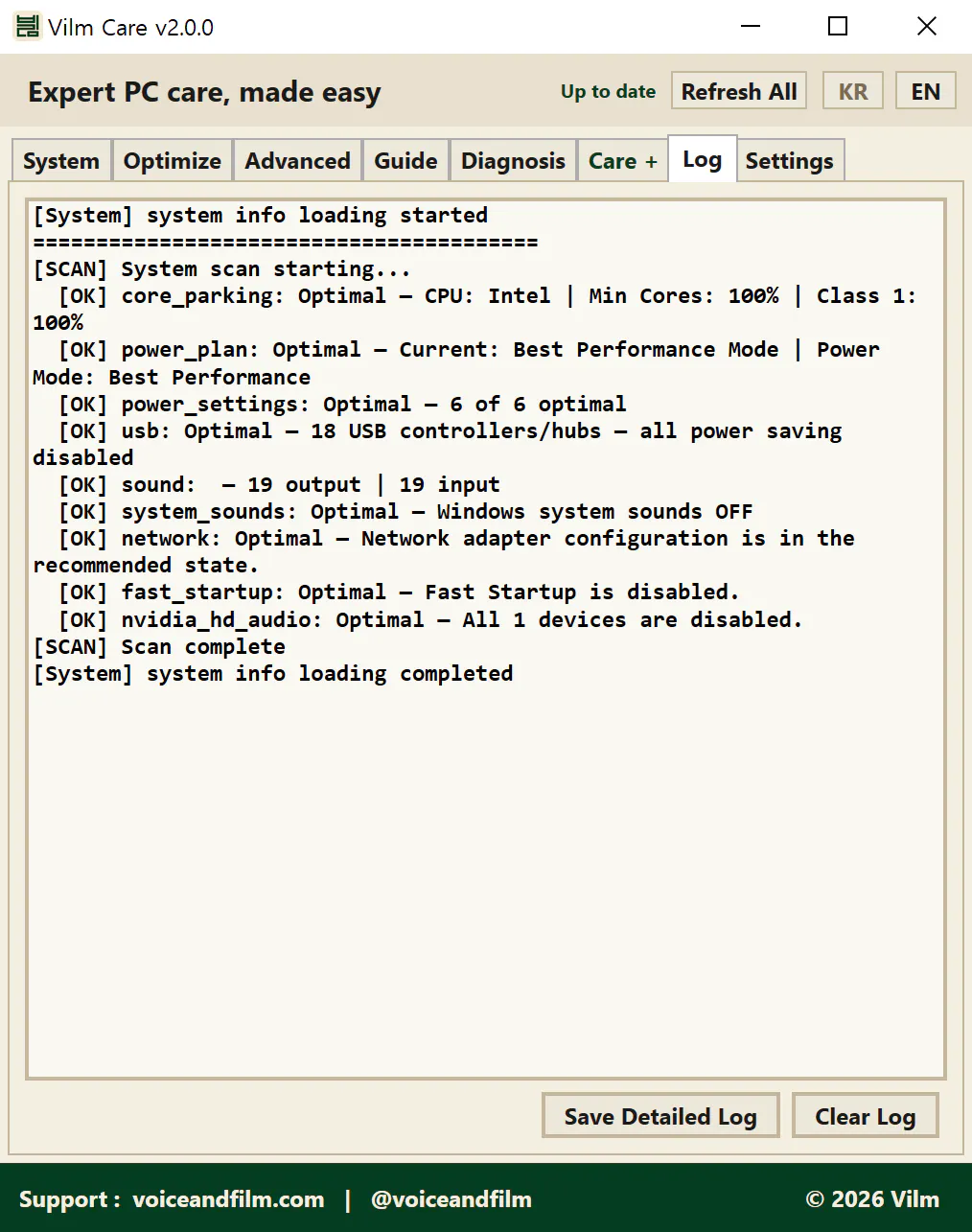Switch language to KR
This screenshot has height=1232, width=972.
(x=853, y=91)
